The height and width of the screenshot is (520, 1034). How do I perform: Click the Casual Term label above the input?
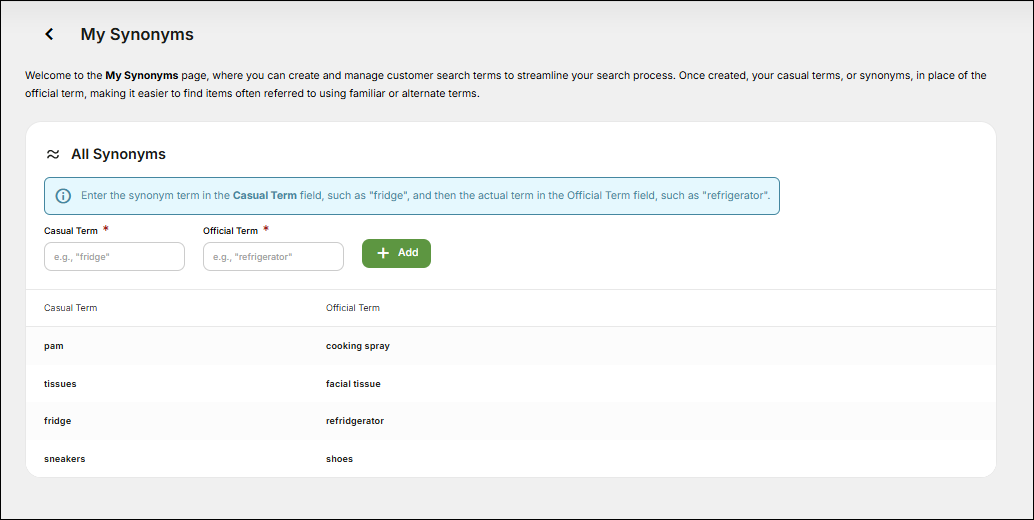(71, 231)
